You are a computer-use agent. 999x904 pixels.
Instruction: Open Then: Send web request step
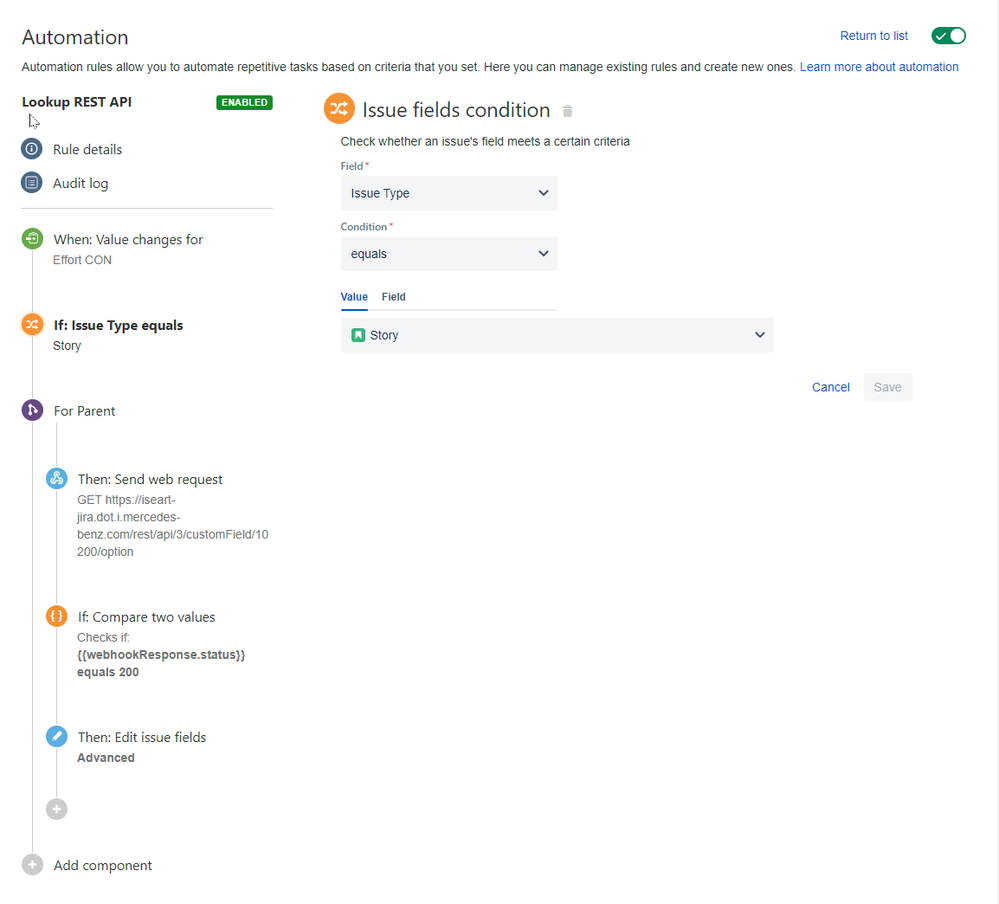pyautogui.click(x=150, y=479)
